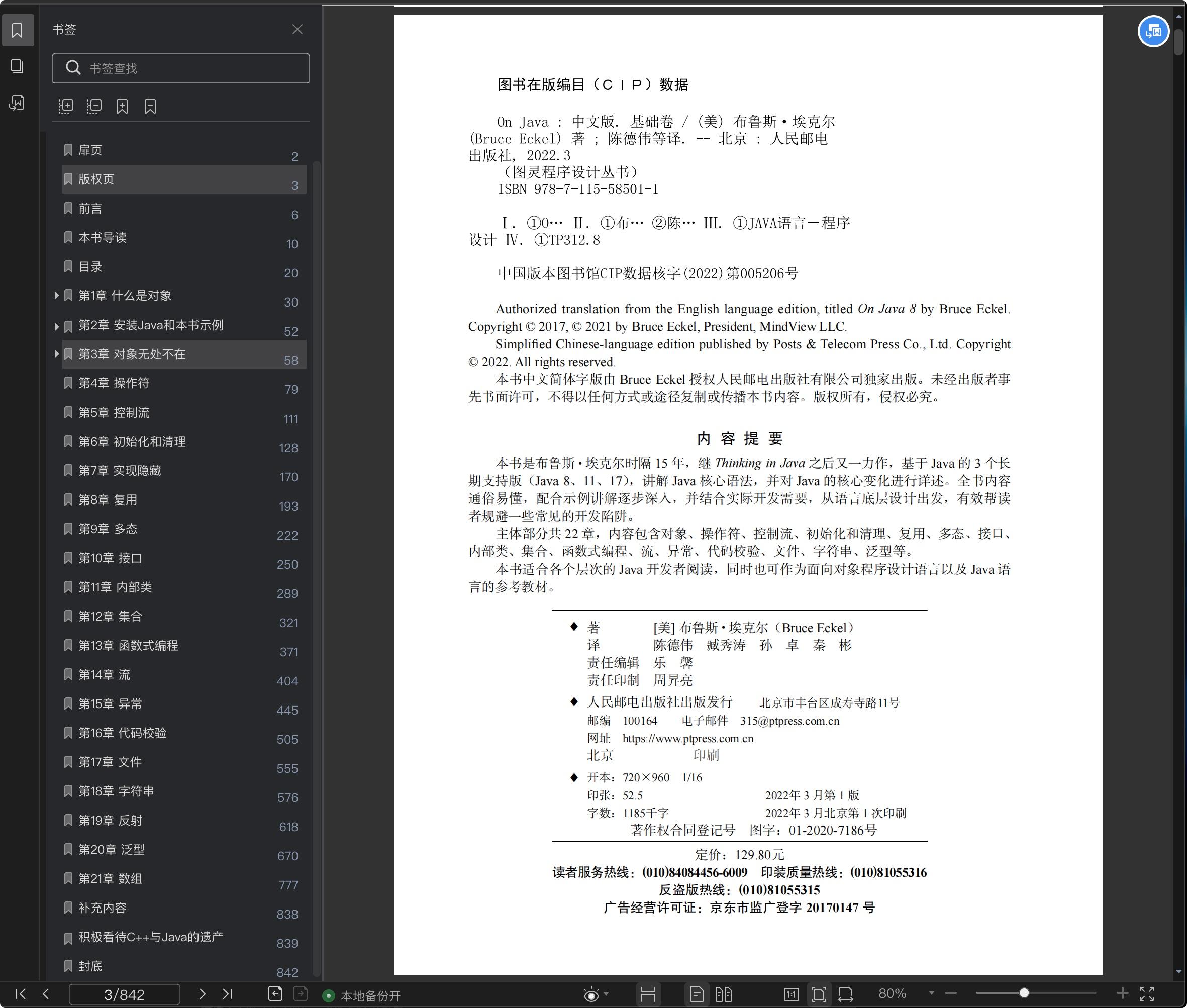This screenshot has height=1008, width=1187.
Task: Open the 第6章 初始化和清理 bookmark
Action: [184, 442]
